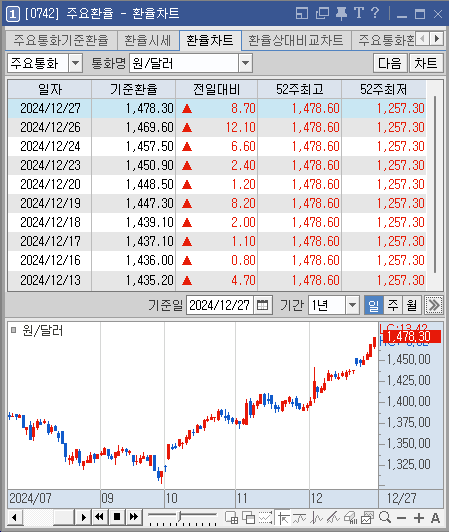
Task: Click the letter A icon in chart toolbar
Action: pos(435,518)
